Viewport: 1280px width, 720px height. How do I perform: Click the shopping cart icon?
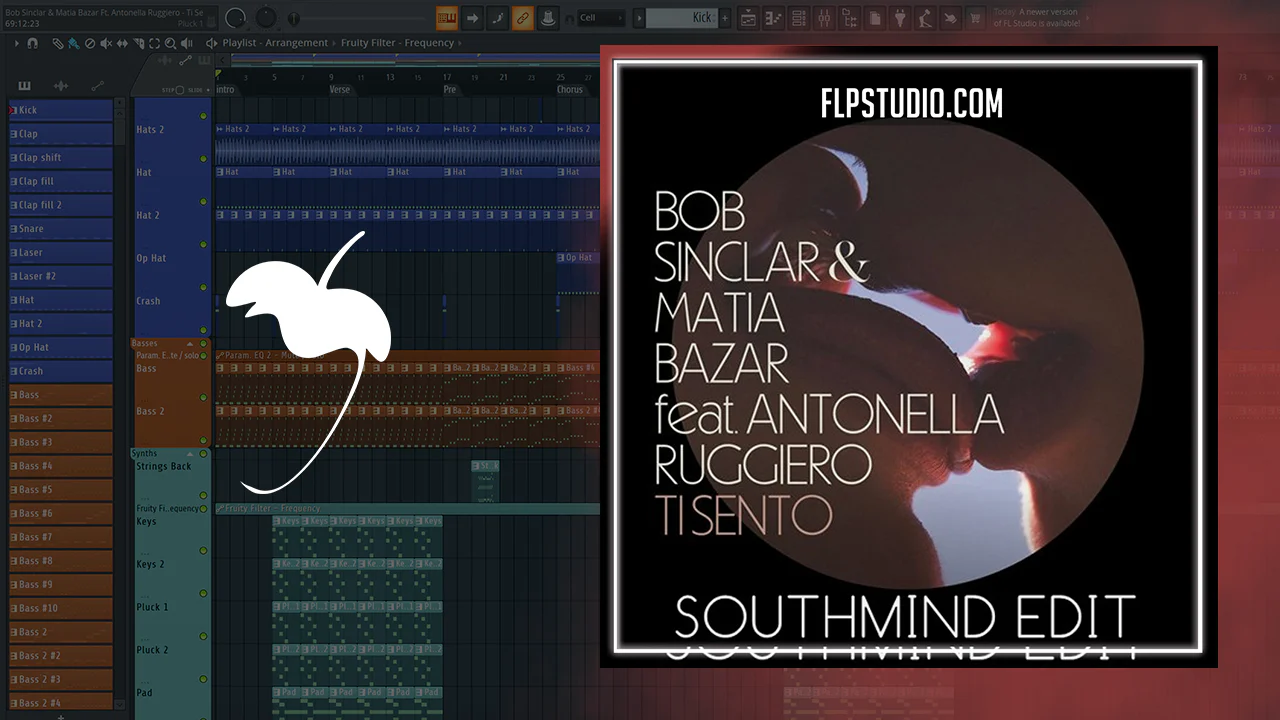point(974,17)
